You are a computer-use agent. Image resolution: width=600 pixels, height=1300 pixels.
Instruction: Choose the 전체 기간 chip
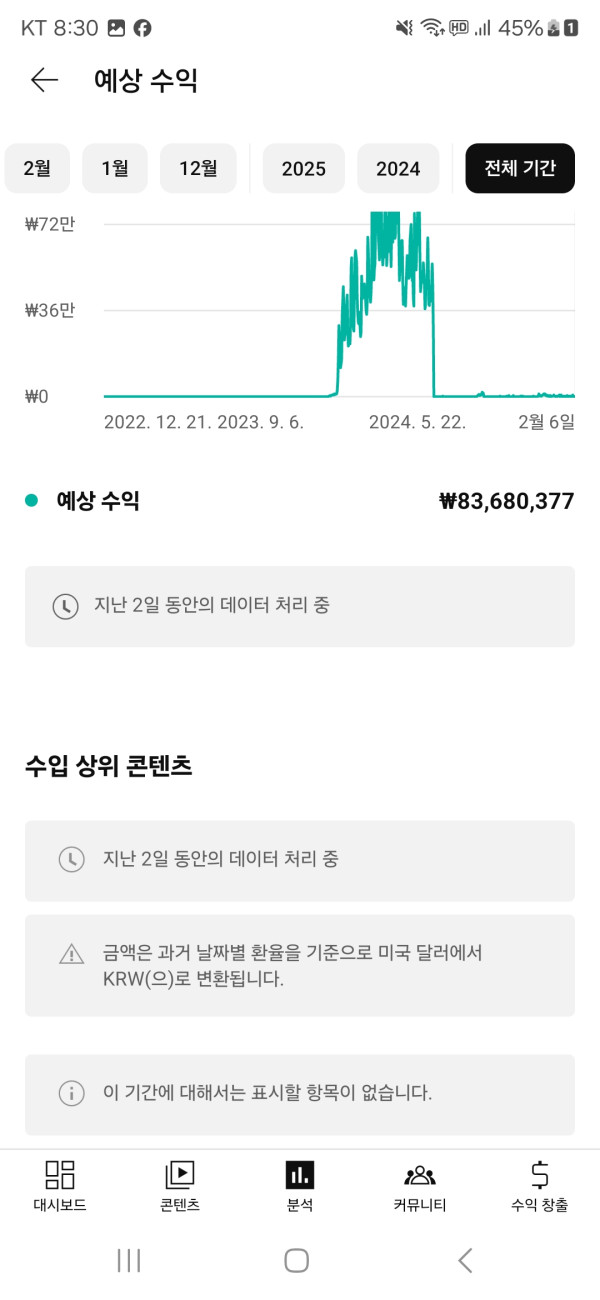[520, 168]
